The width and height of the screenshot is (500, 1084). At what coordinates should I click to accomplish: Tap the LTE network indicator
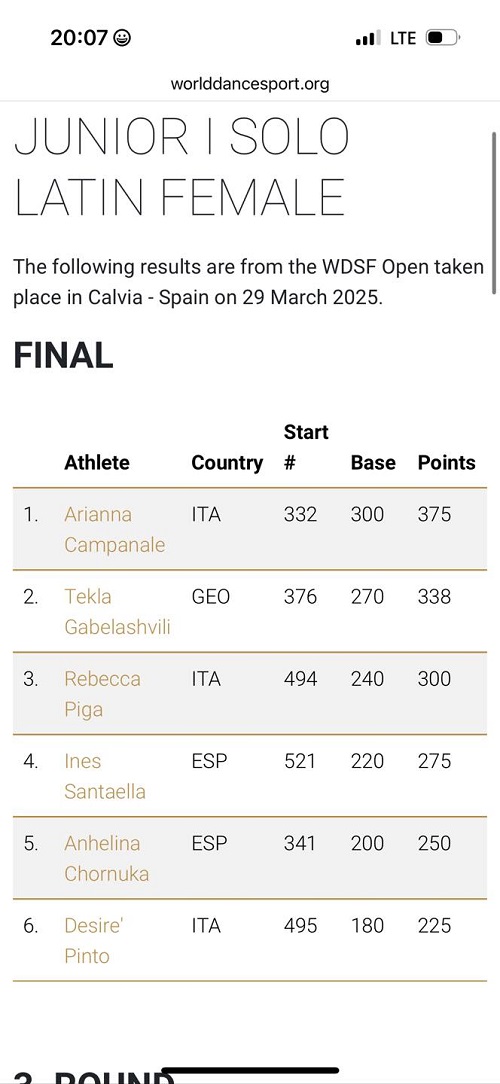click(403, 38)
